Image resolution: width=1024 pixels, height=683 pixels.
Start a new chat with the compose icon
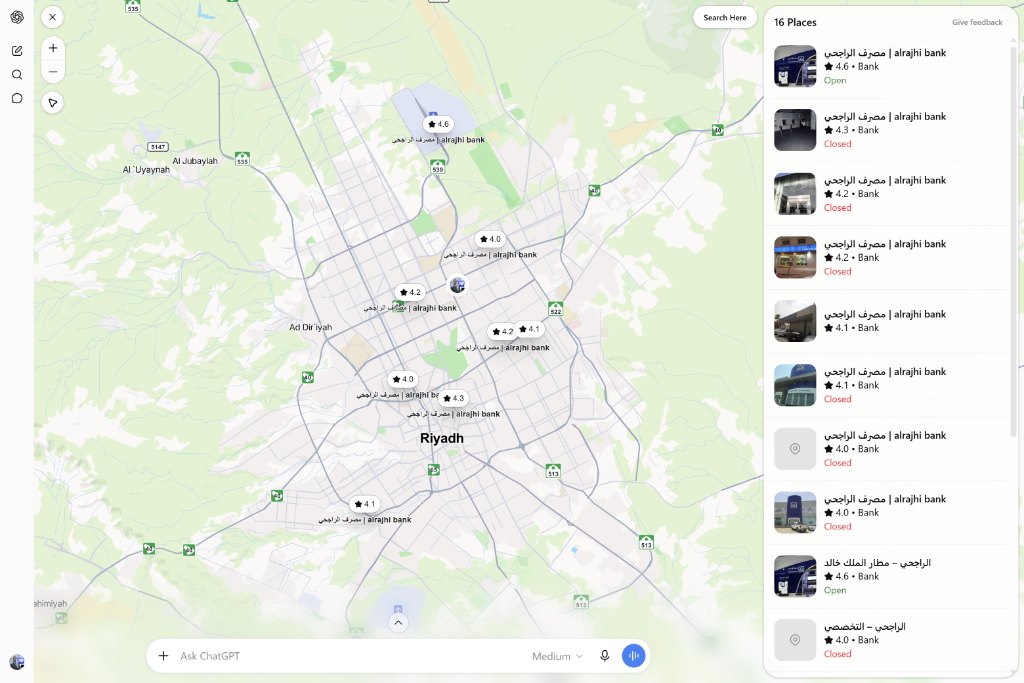pos(17,50)
